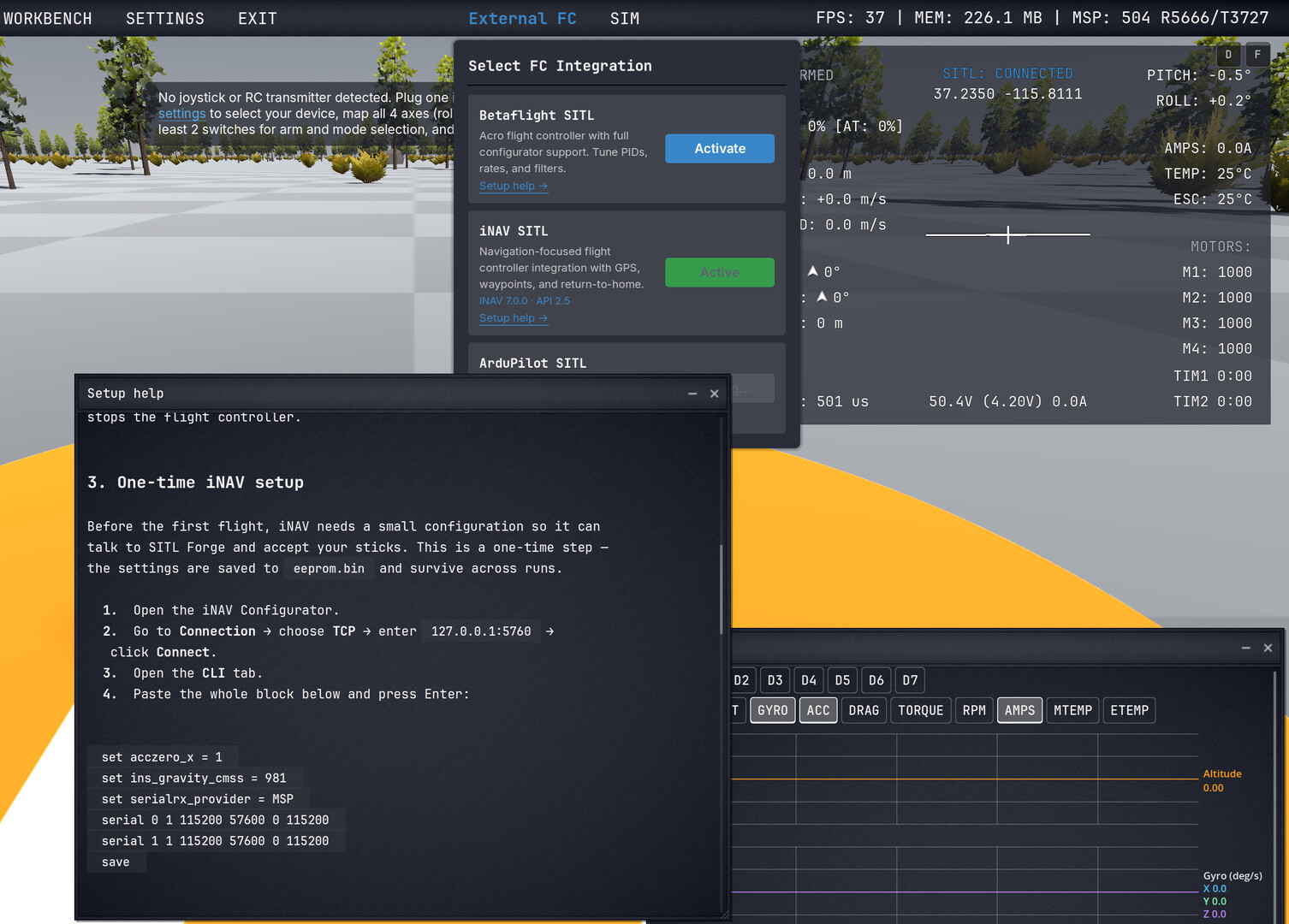Enable the DRAG graph channel

tap(864, 710)
